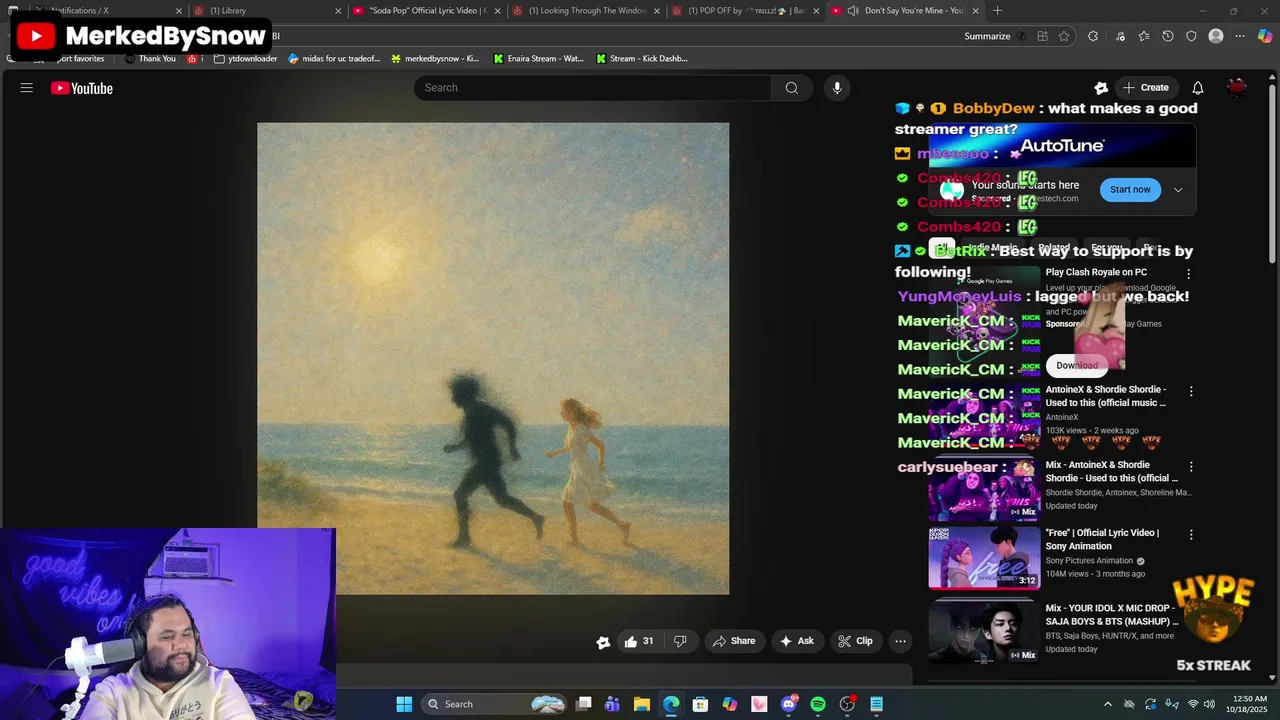Open options for Play Clash Royale ad

[x=1189, y=274]
